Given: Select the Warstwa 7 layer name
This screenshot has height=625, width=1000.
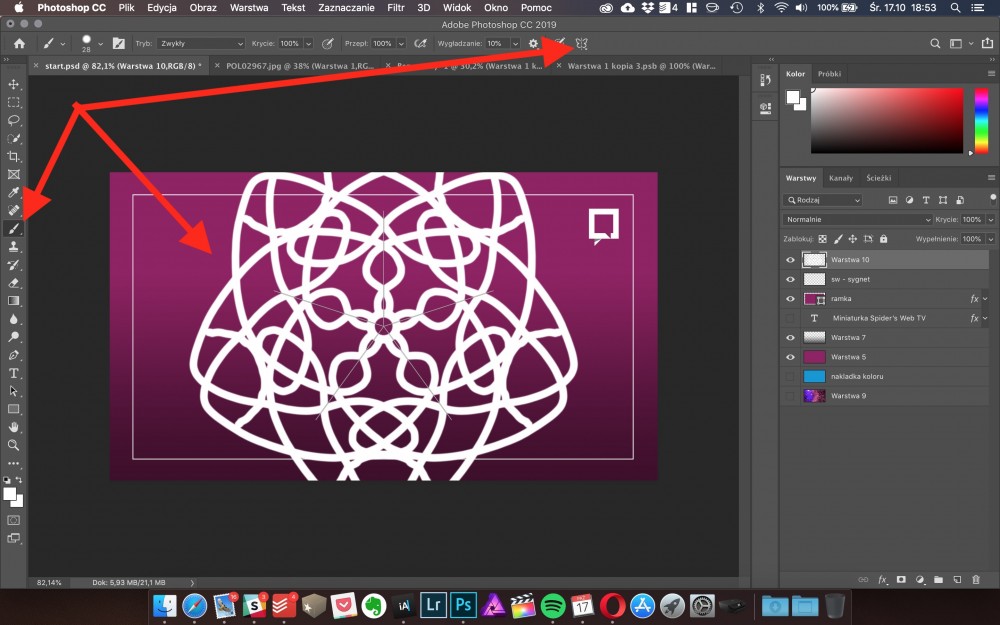Looking at the screenshot, I should coord(848,337).
